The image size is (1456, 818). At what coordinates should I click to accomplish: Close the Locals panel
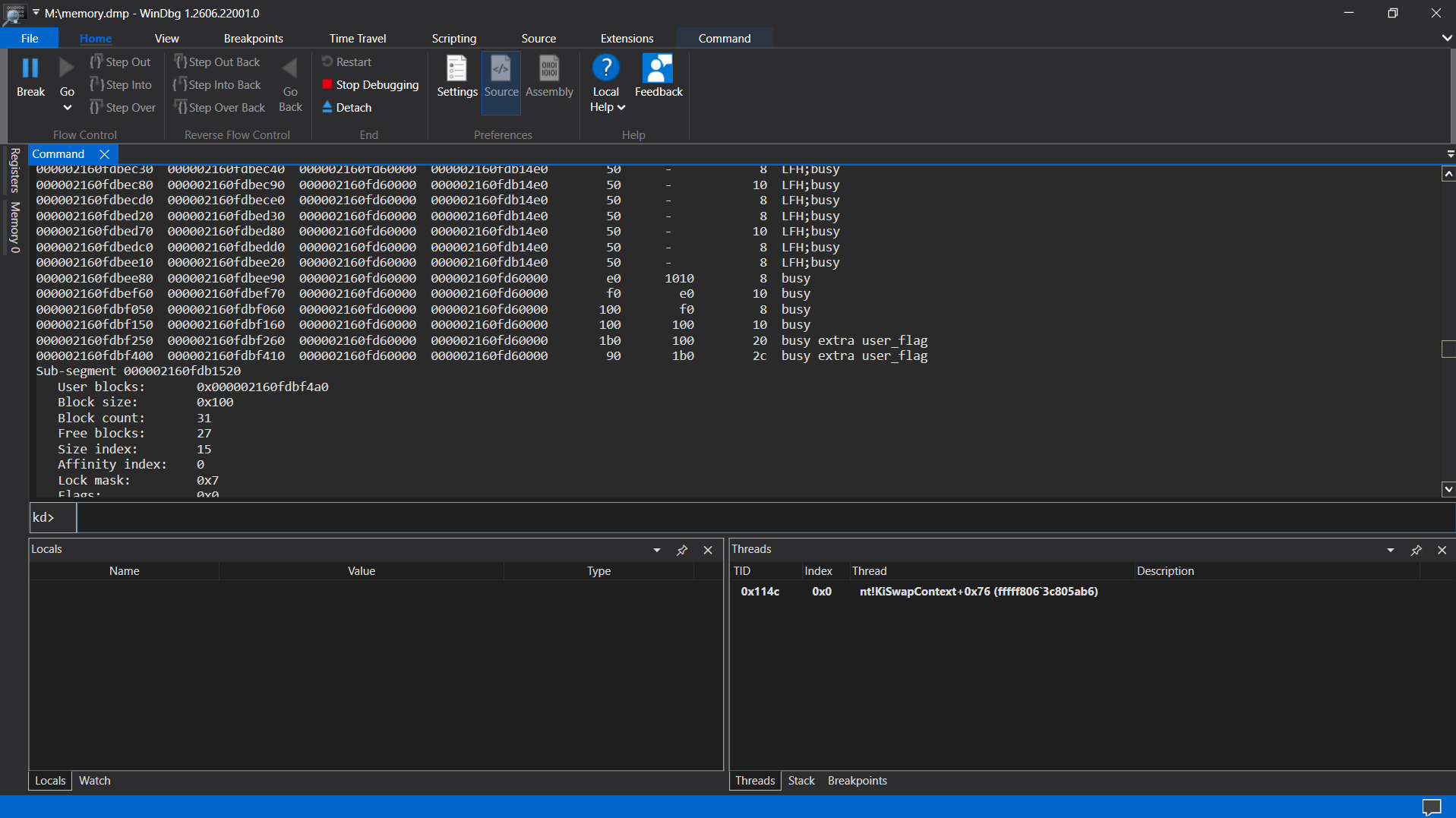click(708, 550)
